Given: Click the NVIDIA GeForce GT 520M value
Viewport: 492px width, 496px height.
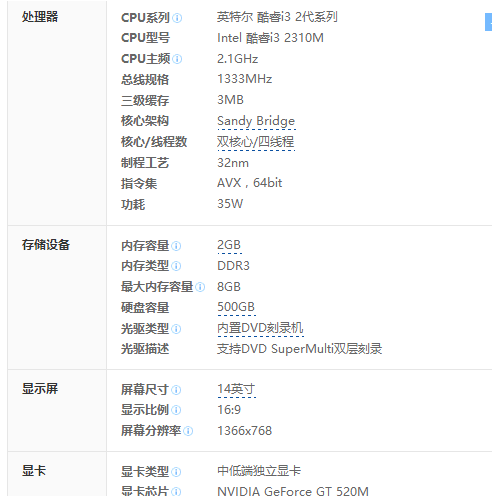Looking at the screenshot, I should pyautogui.click(x=293, y=491).
